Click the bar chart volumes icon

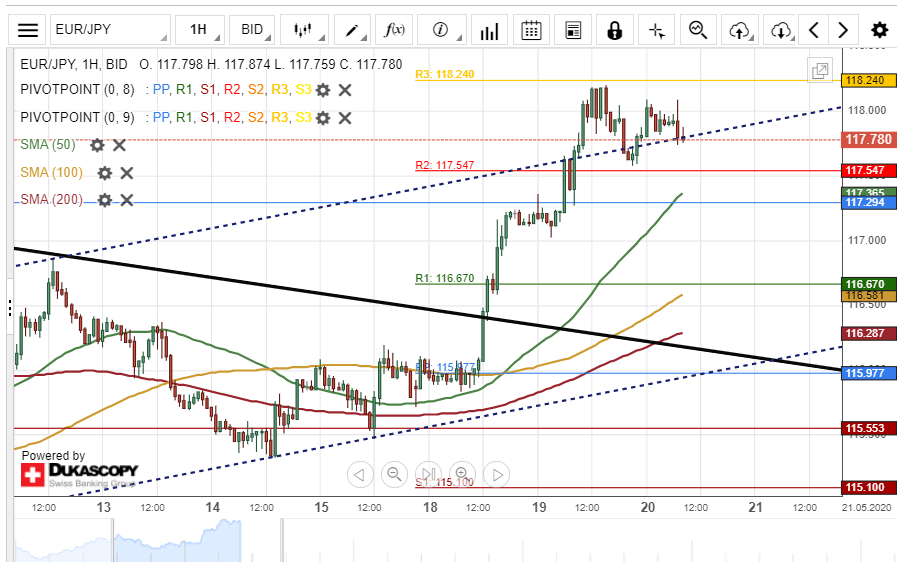point(489,30)
